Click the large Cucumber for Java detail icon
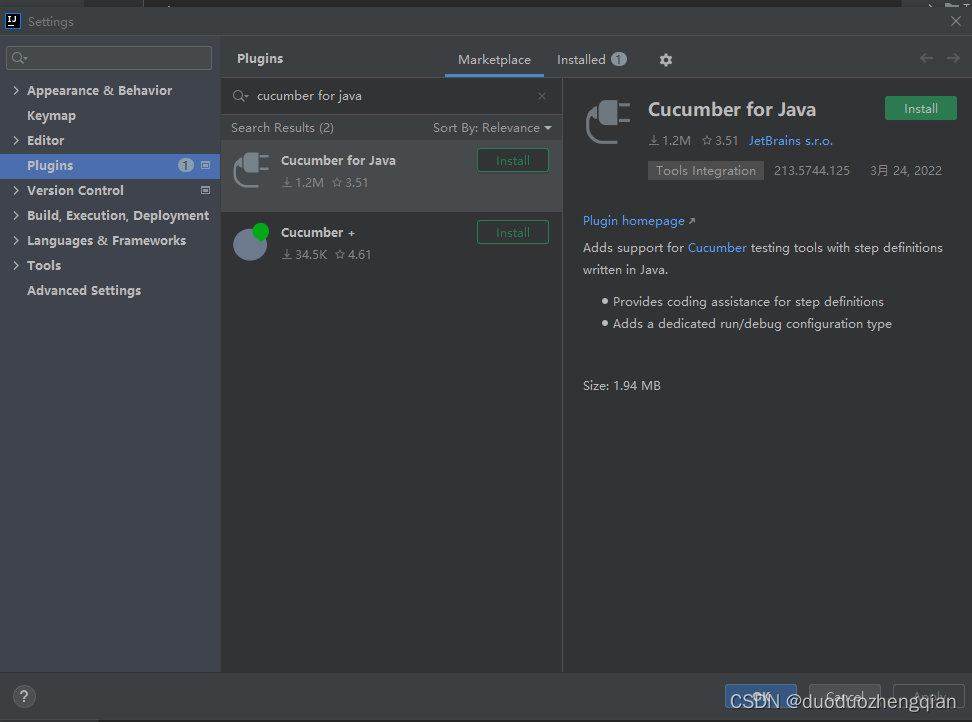Image resolution: width=972 pixels, height=722 pixels. click(x=608, y=121)
